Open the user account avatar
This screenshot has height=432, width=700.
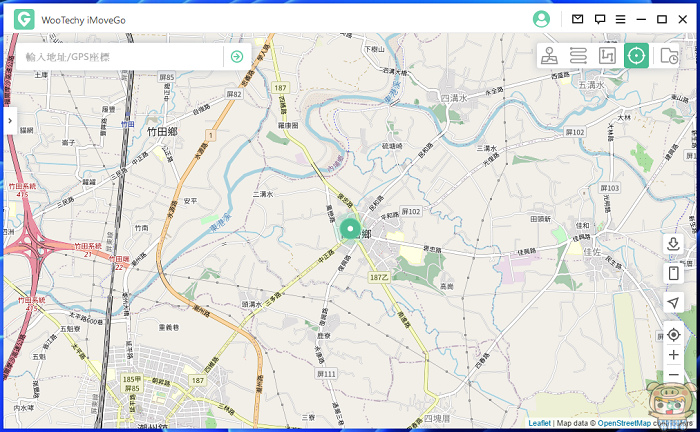pyautogui.click(x=541, y=19)
